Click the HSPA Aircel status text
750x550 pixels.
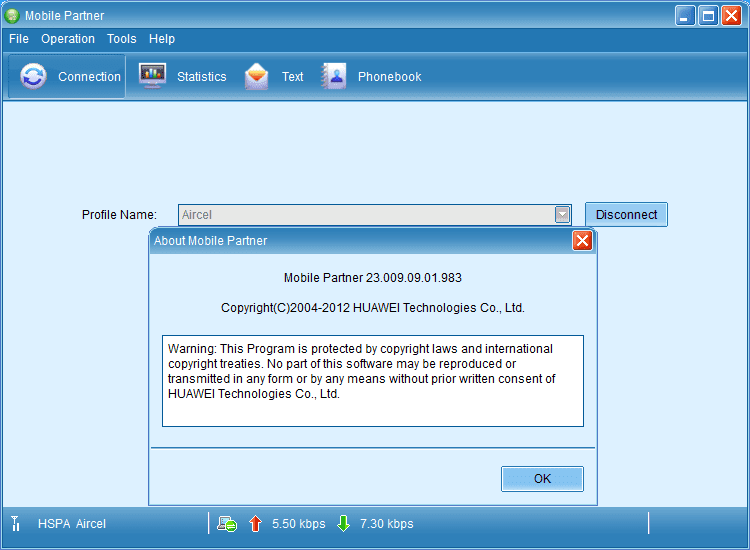[72, 524]
